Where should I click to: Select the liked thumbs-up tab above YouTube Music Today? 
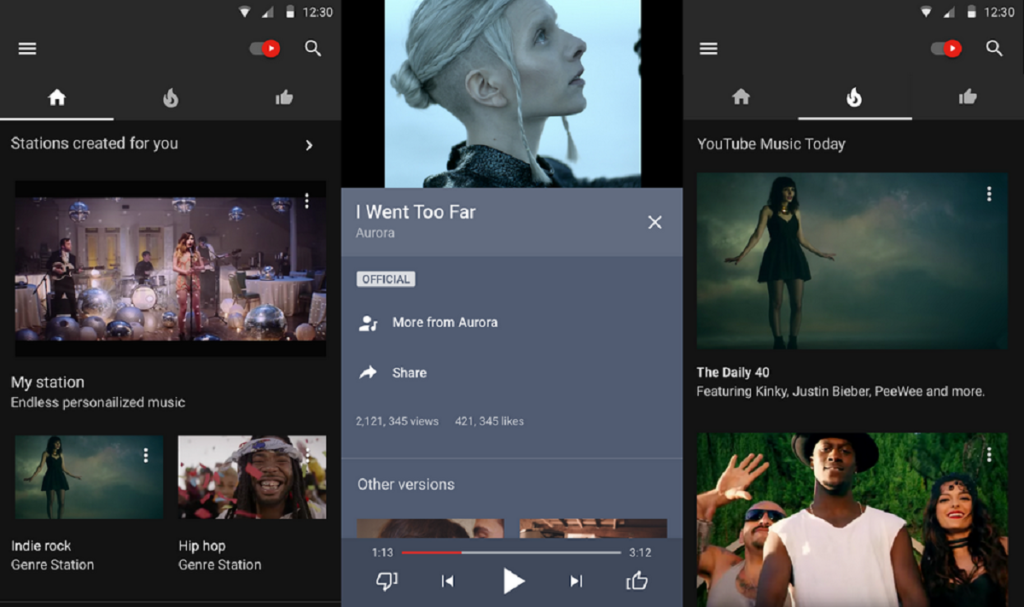click(x=967, y=97)
